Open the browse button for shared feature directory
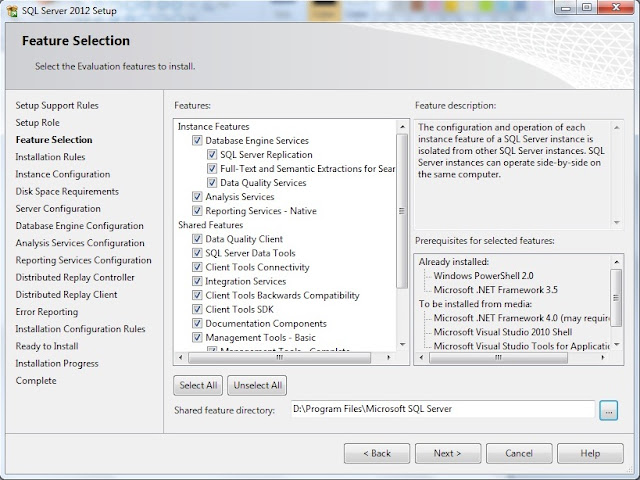This screenshot has height=480, width=640. click(609, 411)
